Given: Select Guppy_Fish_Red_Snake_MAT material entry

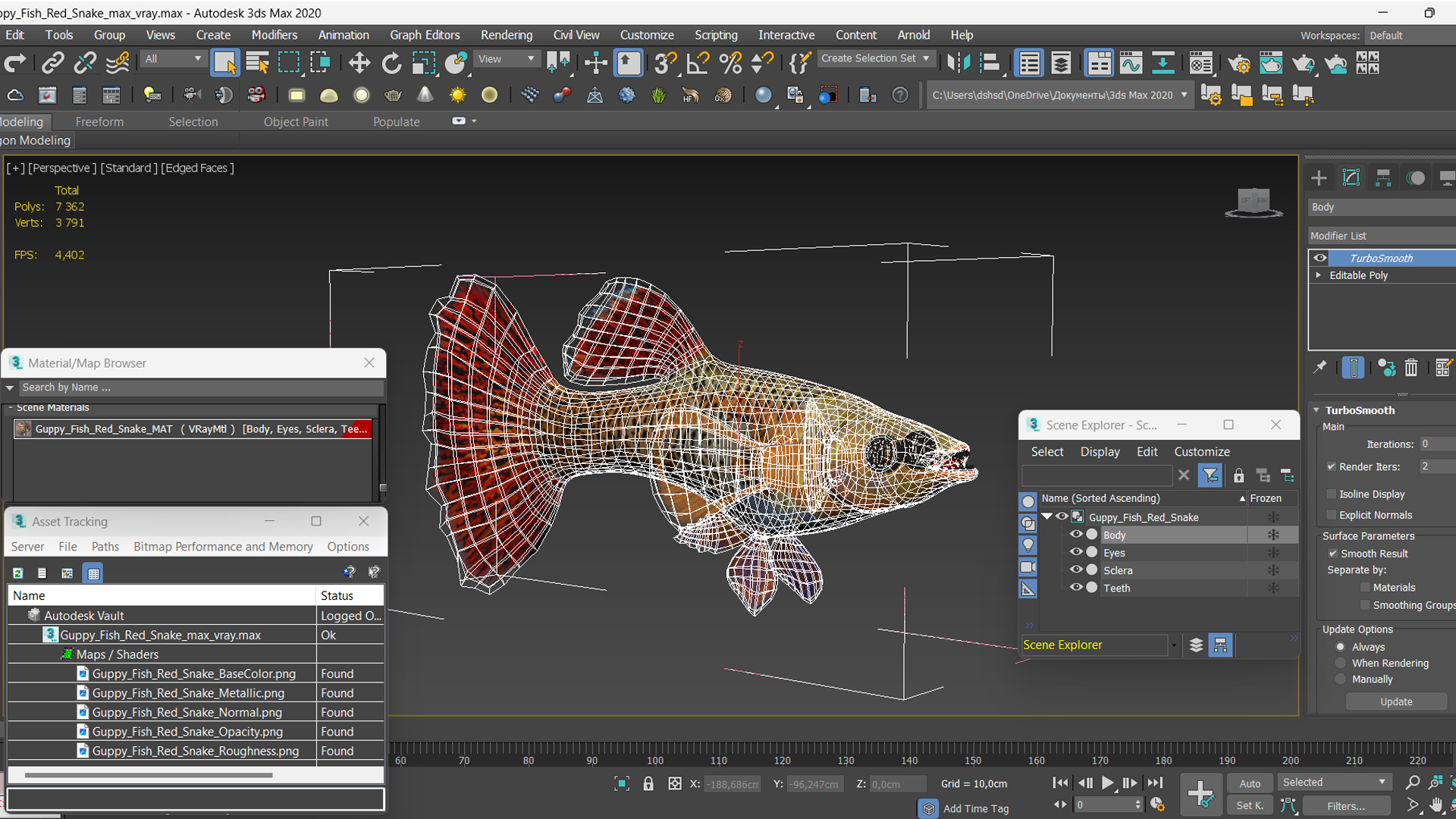Looking at the screenshot, I should click(193, 429).
